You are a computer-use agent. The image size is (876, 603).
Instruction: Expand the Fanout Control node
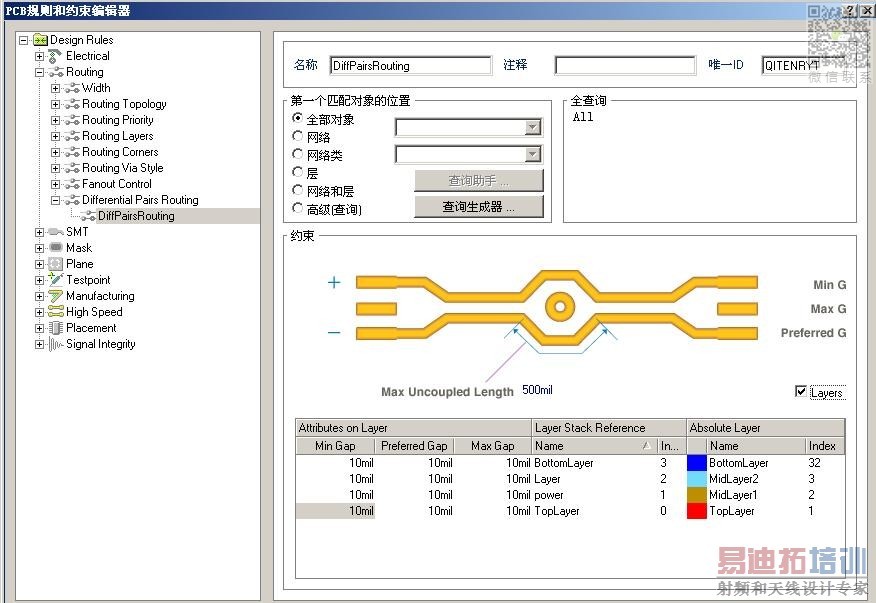55,184
